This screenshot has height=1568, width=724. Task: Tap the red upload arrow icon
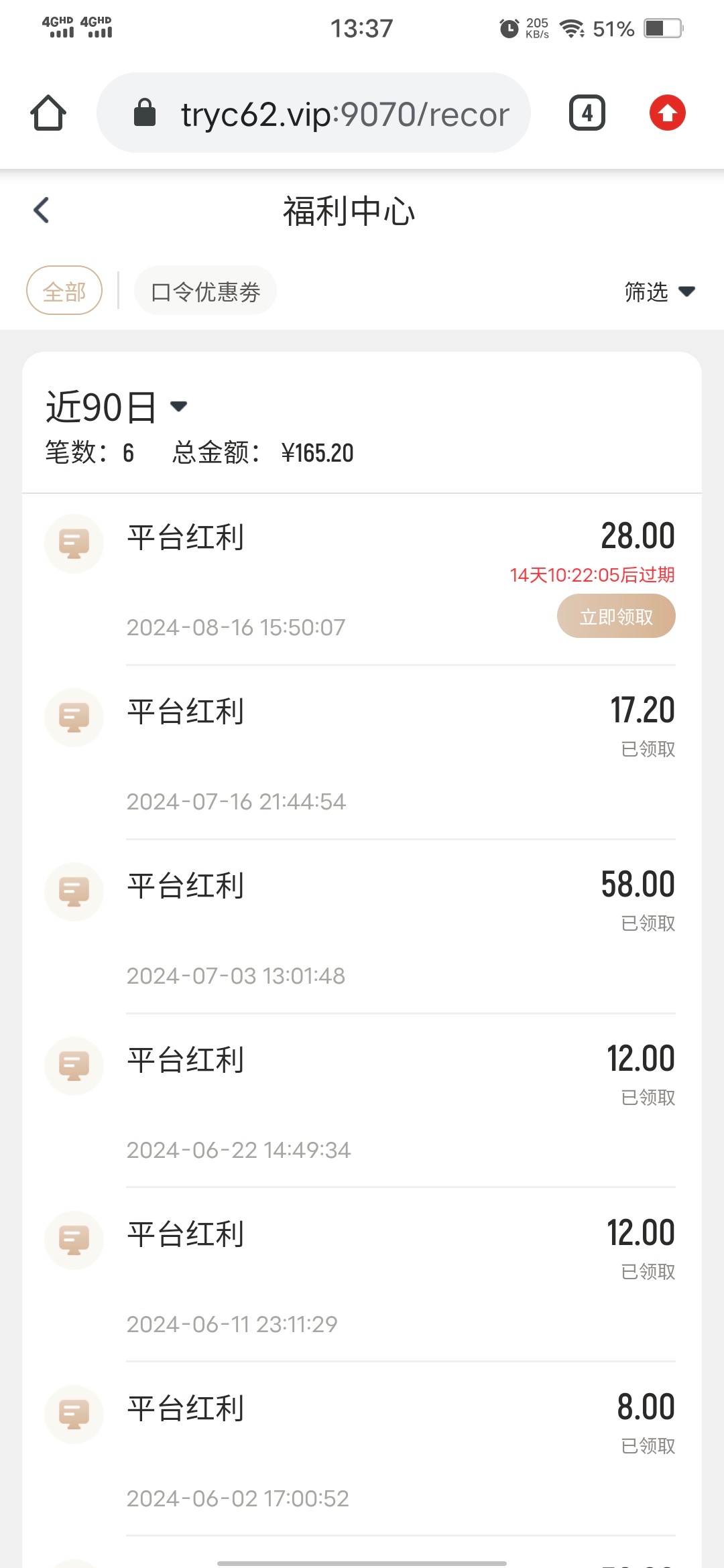tap(667, 113)
